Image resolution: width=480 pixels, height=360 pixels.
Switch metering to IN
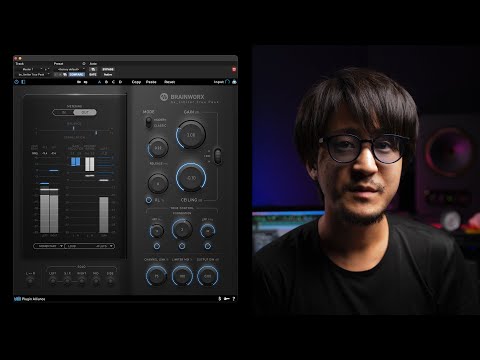tap(64, 112)
